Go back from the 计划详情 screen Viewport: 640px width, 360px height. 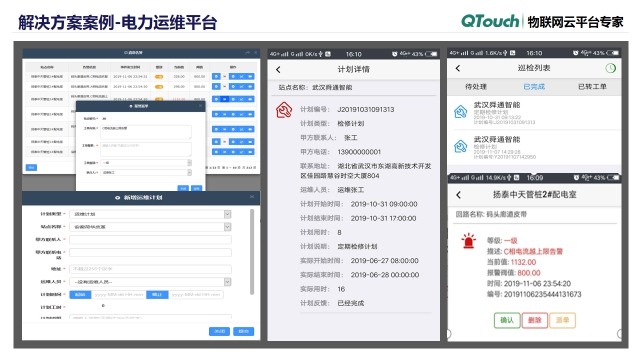coord(278,70)
